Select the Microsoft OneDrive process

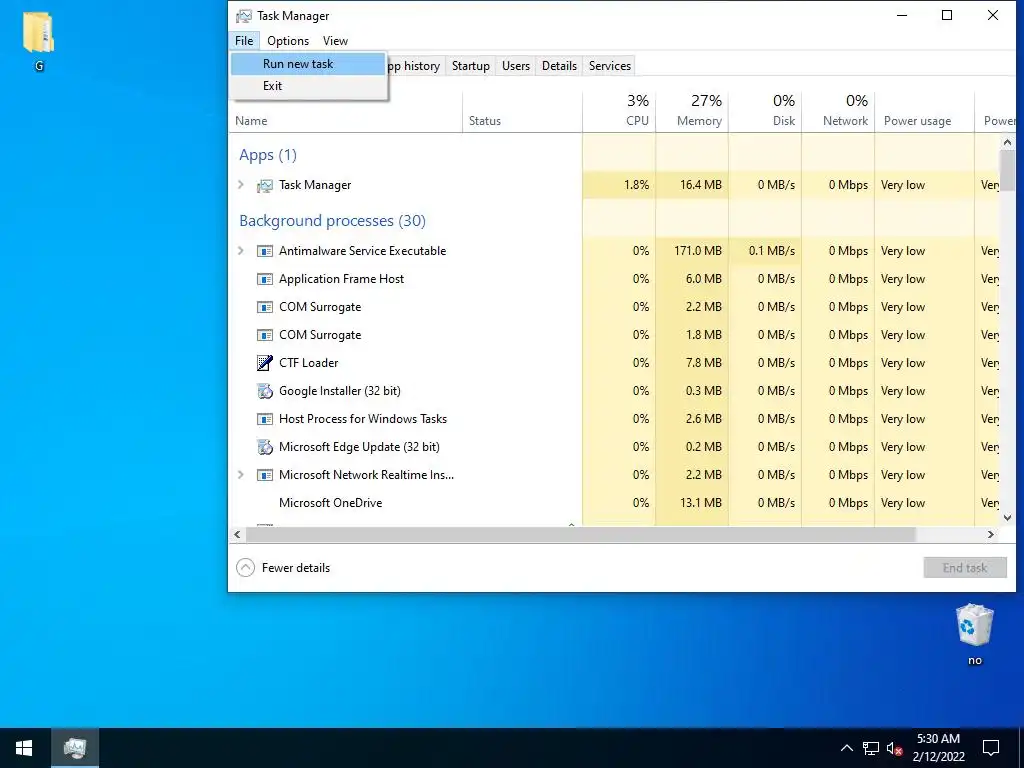tap(614, 503)
